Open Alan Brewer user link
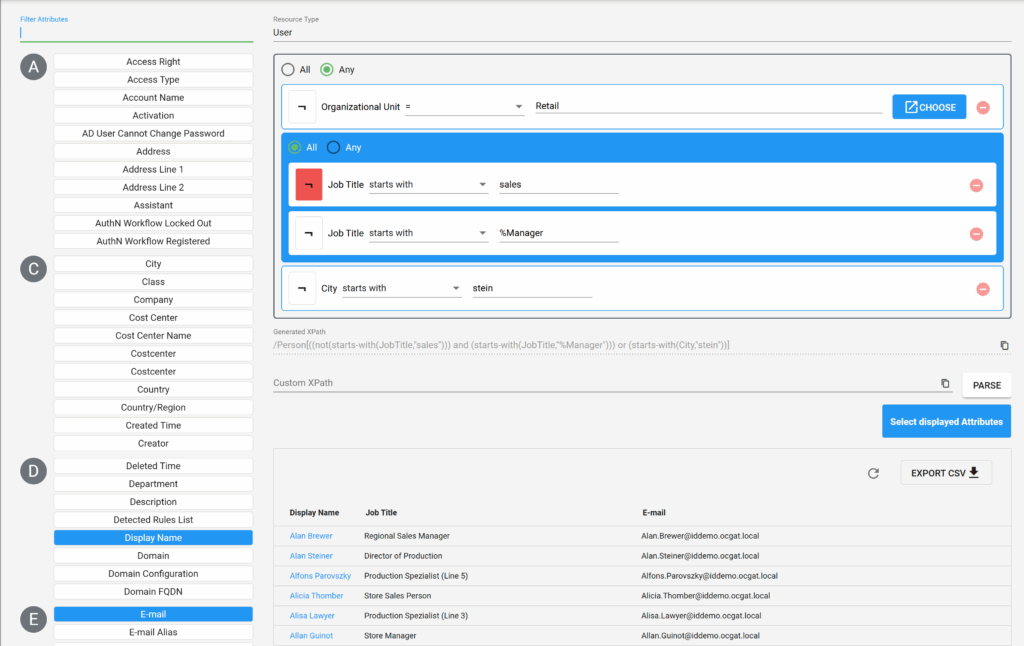Screen dimensions: 1024x646 pos(311,536)
